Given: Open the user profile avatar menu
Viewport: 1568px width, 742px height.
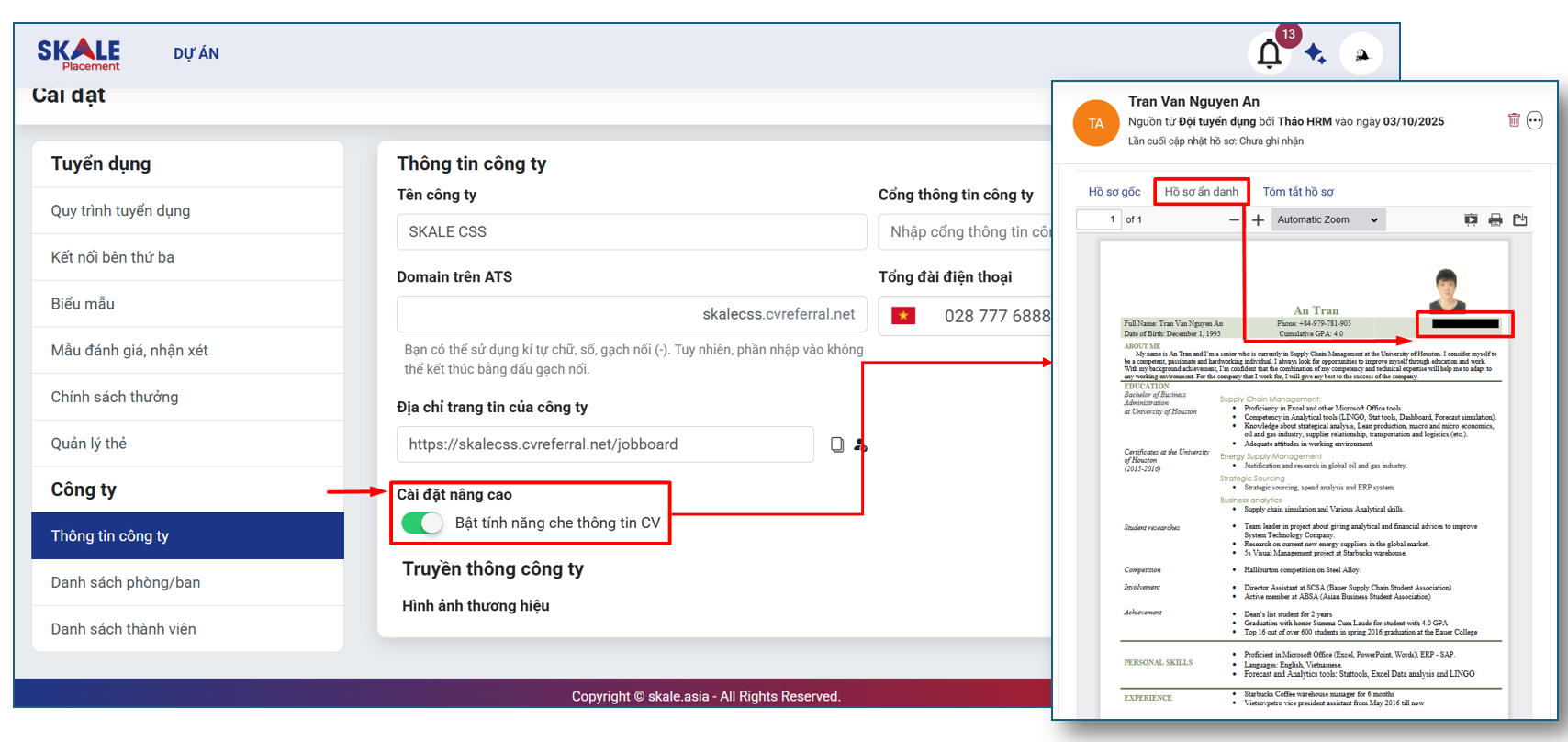Looking at the screenshot, I should (1361, 54).
